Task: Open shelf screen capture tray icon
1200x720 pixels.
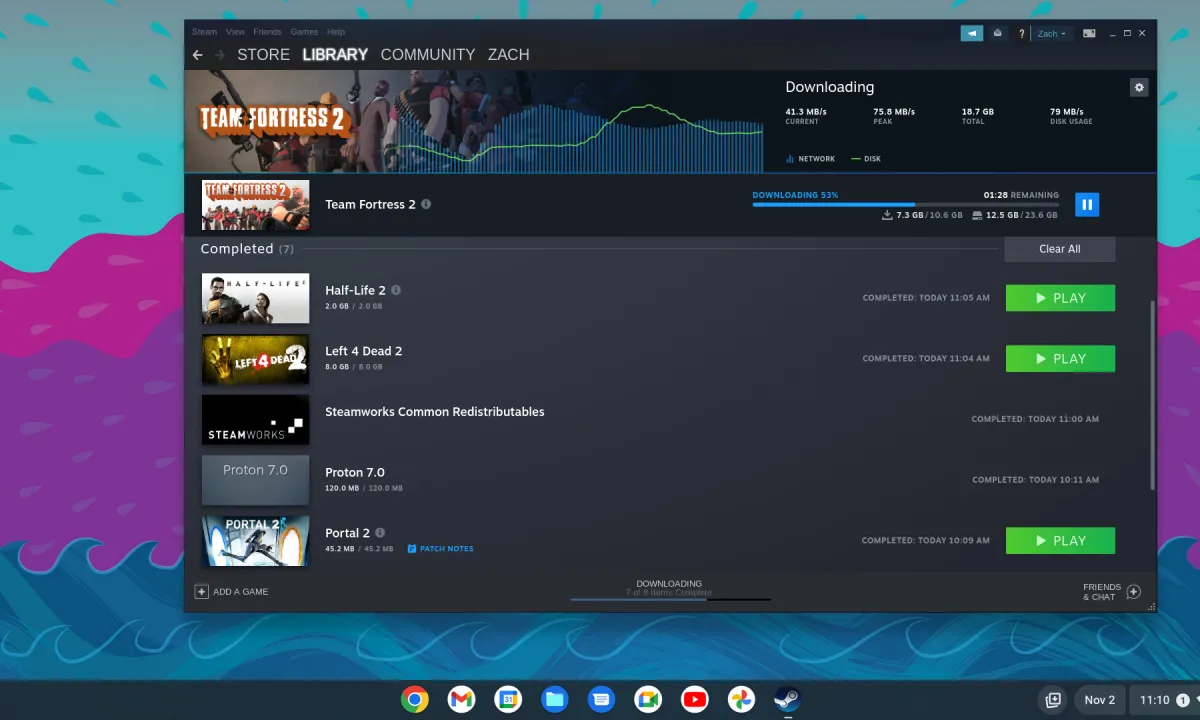Action: 1053,700
